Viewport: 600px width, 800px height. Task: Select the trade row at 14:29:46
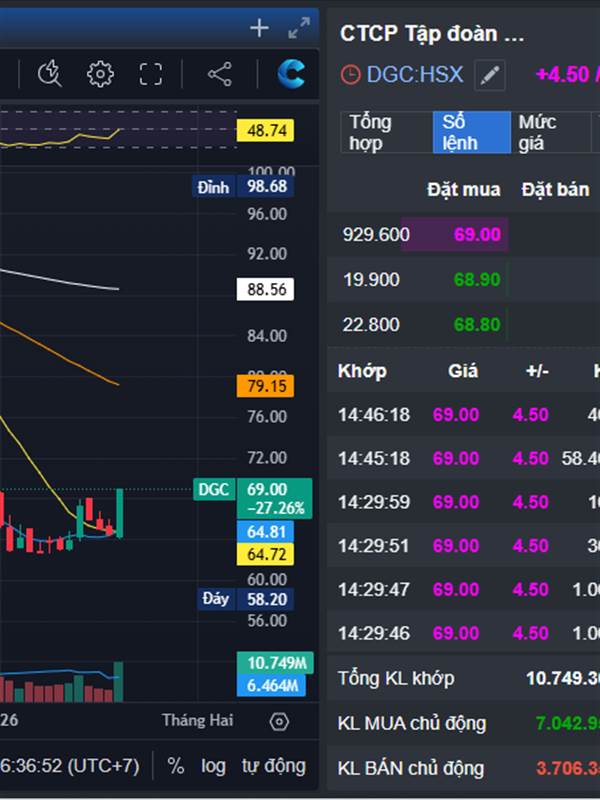(463, 633)
